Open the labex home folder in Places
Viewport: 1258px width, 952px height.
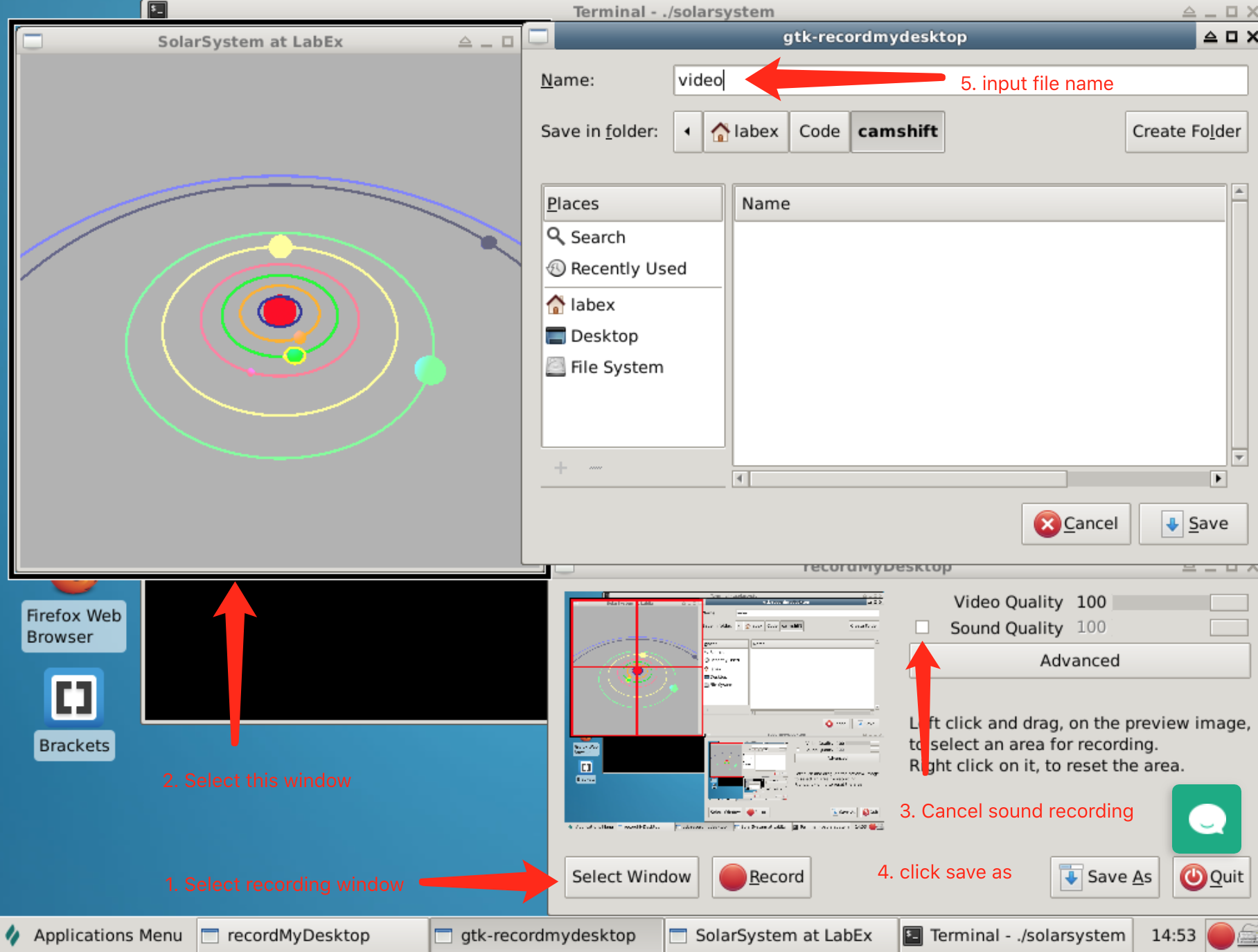(x=592, y=305)
